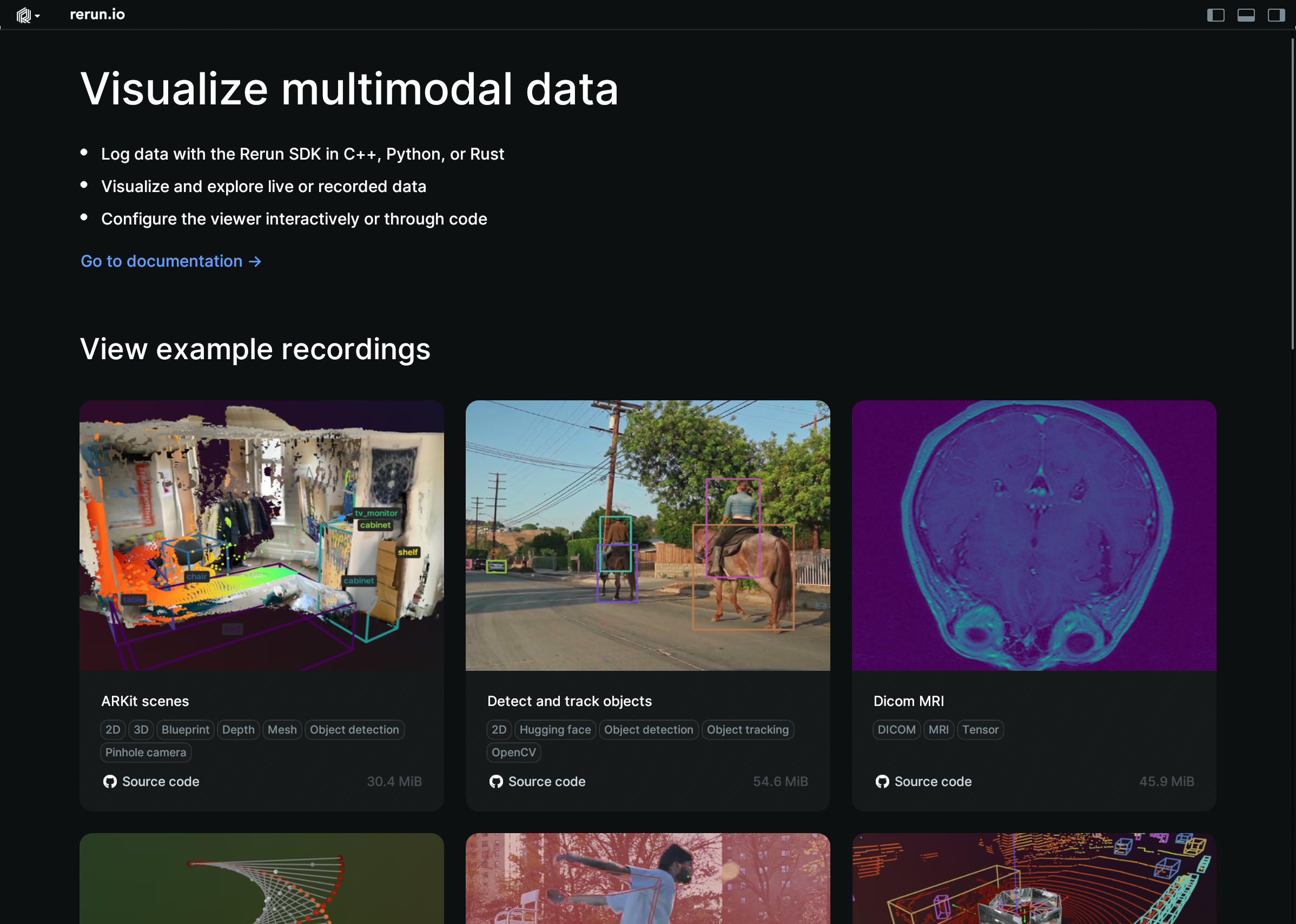Click the Dicom MRI card title
This screenshot has height=924, width=1296.
coord(909,701)
